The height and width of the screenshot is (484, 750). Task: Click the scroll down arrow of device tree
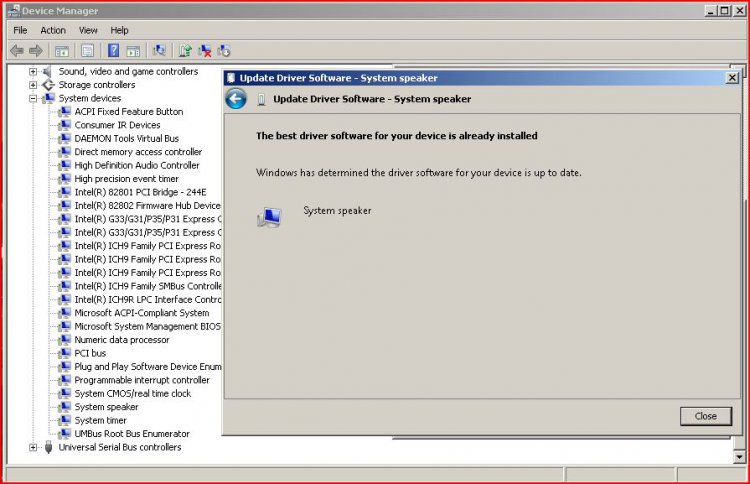739,457
